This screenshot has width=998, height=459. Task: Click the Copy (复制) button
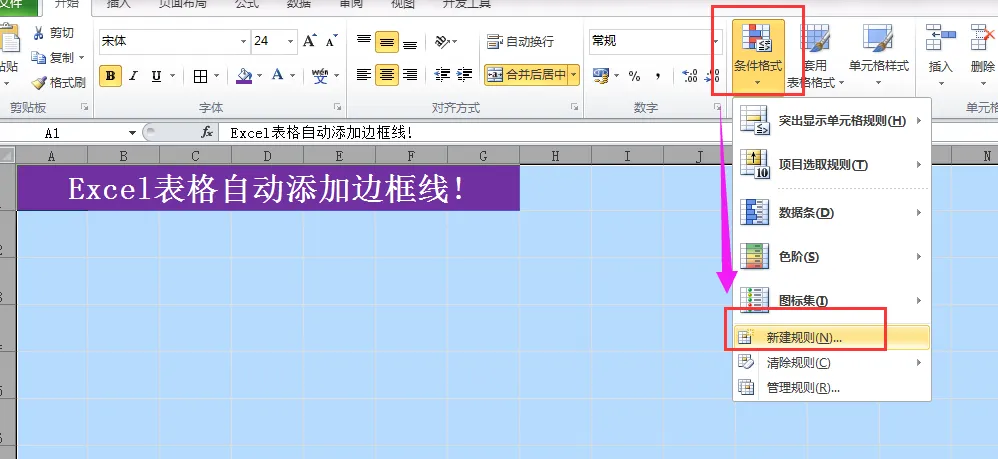tap(53, 57)
